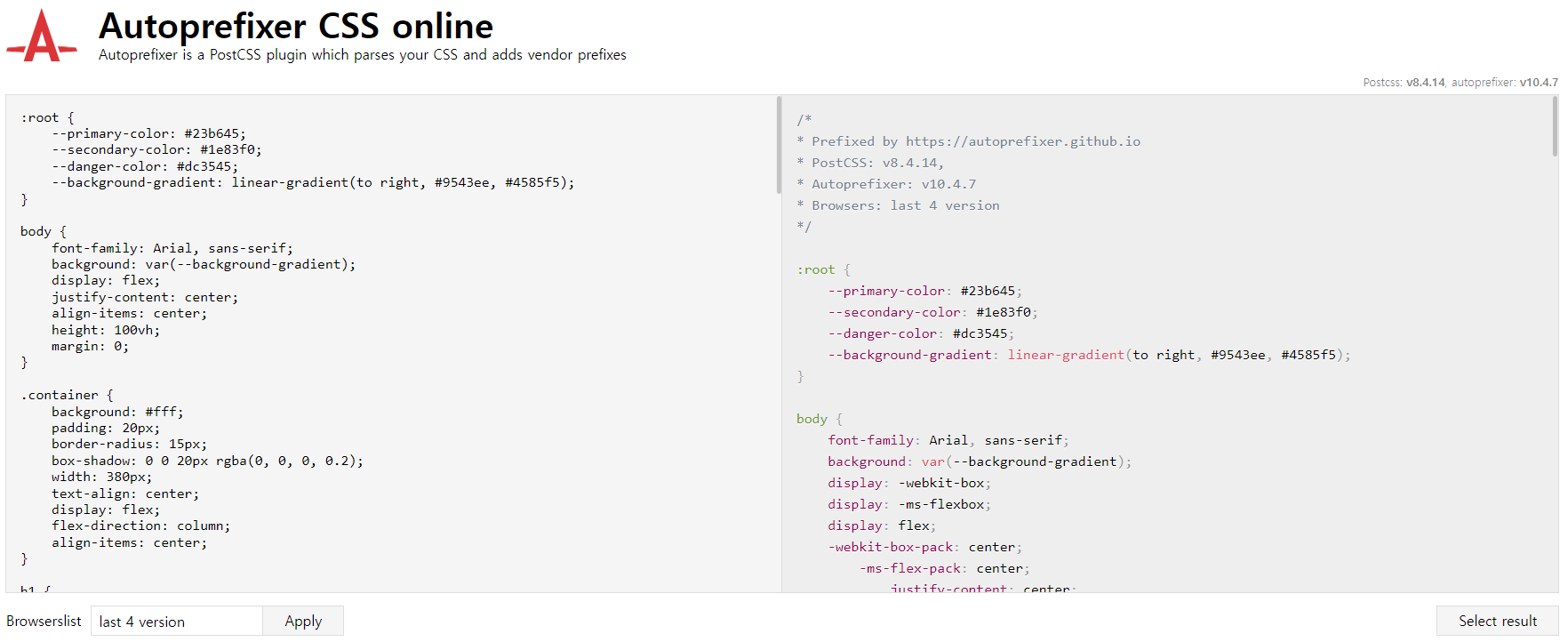The image size is (1568, 642).
Task: Click the Browserslist label text
Action: 44,621
